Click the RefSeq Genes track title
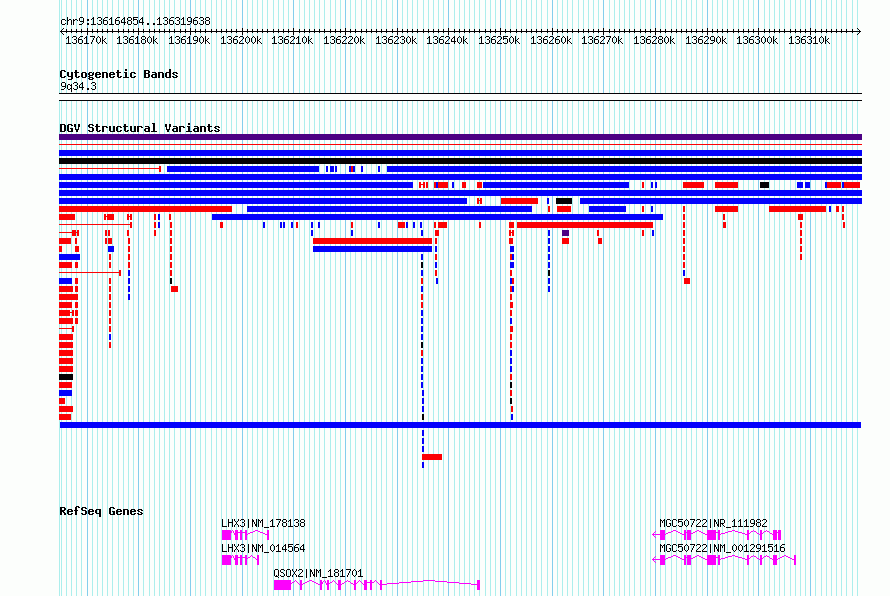The image size is (890, 596). [101, 511]
